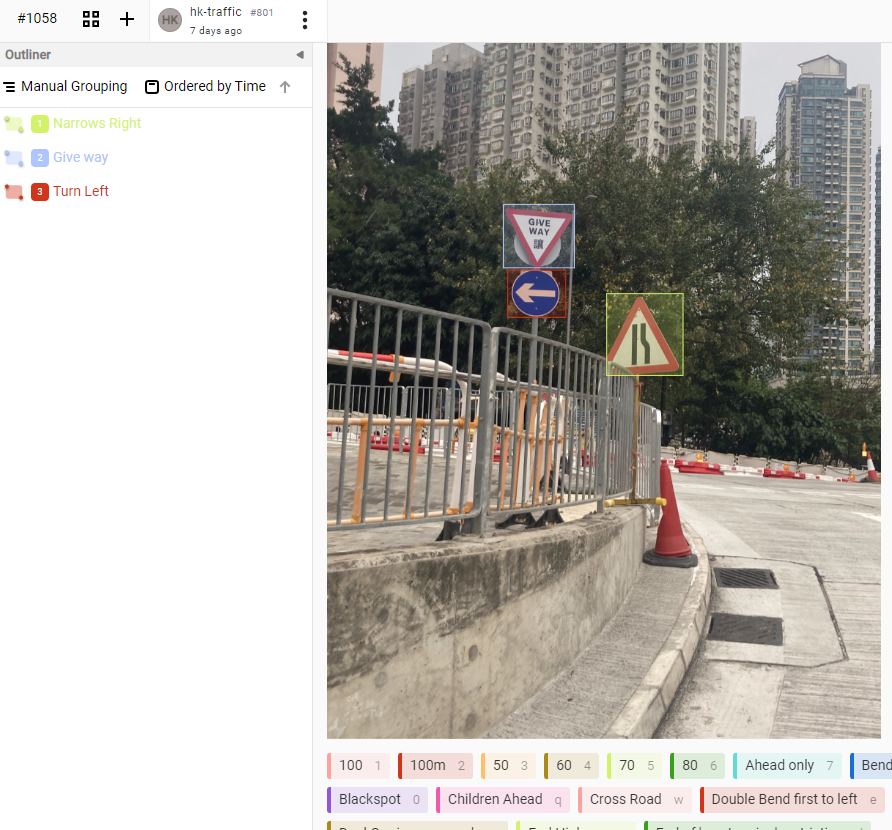Image resolution: width=892 pixels, height=830 pixels.
Task: Choose the 100m label
Action: point(435,766)
